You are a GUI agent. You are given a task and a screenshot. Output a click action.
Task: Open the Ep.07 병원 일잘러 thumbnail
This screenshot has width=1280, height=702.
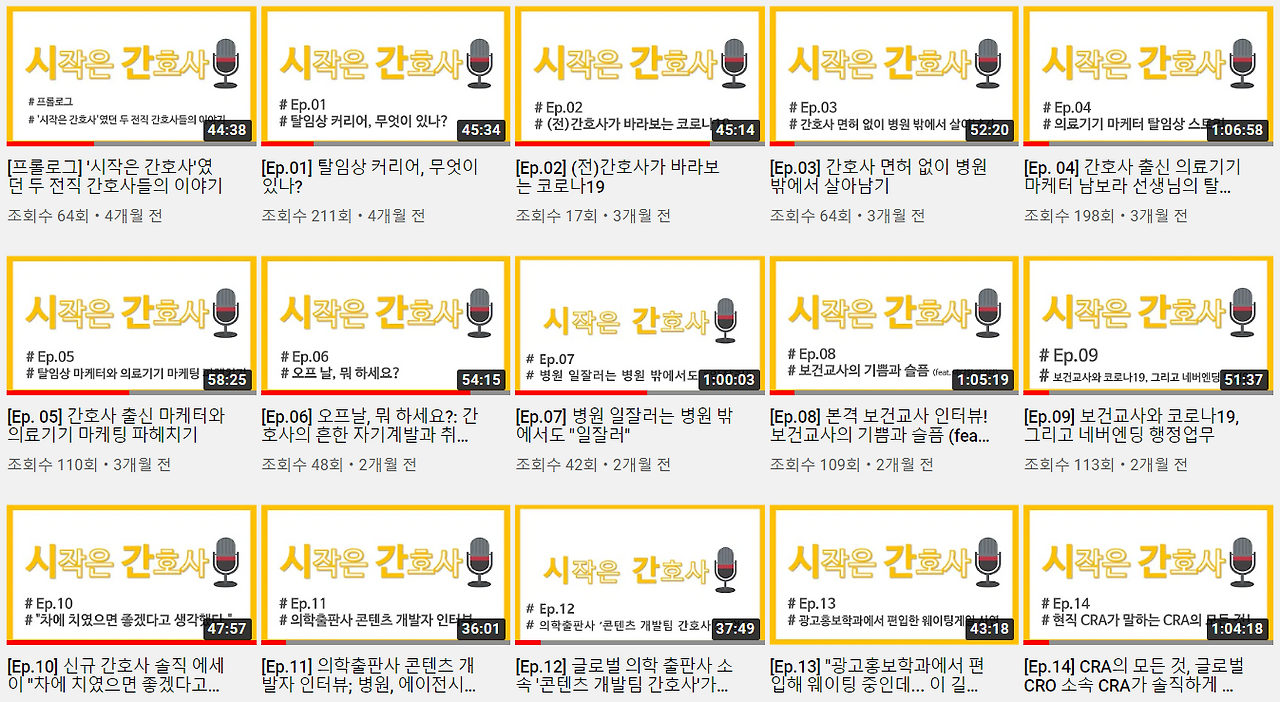(640, 326)
